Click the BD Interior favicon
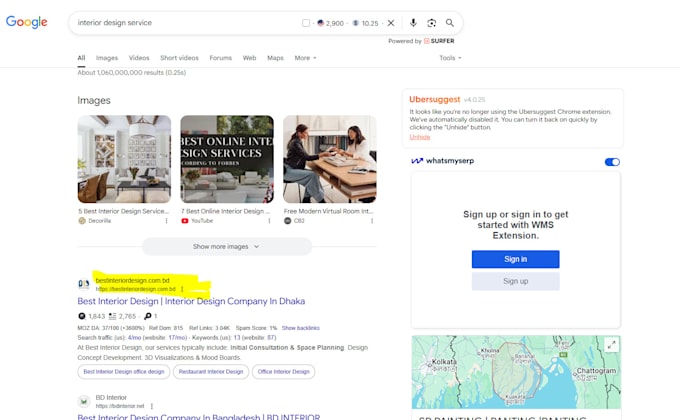Image resolution: width=680 pixels, height=420 pixels. point(84,401)
